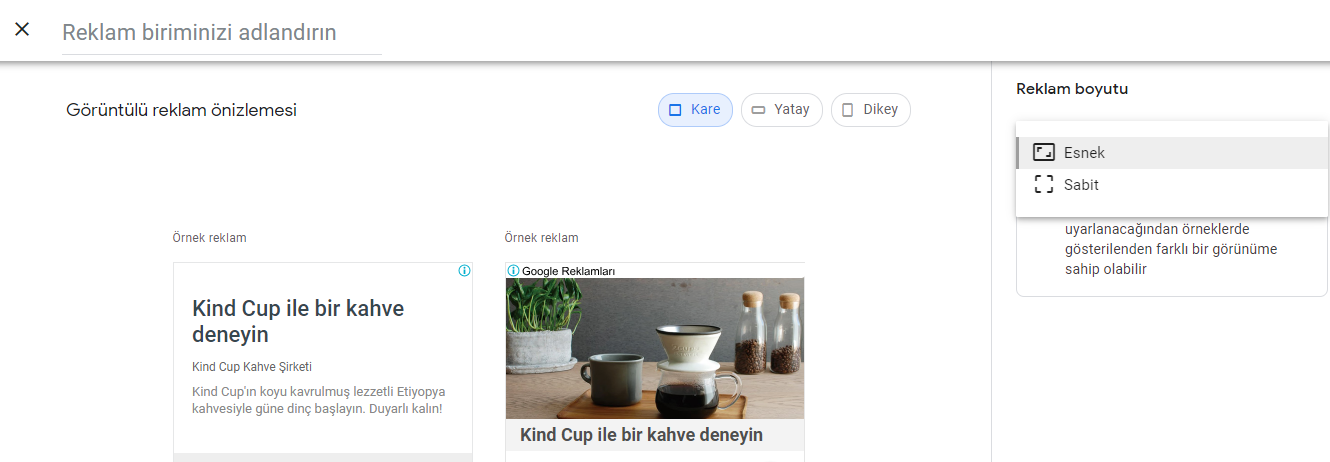
Task: Click ad description mentioning Etiyopya kahvesi
Action: (318, 400)
